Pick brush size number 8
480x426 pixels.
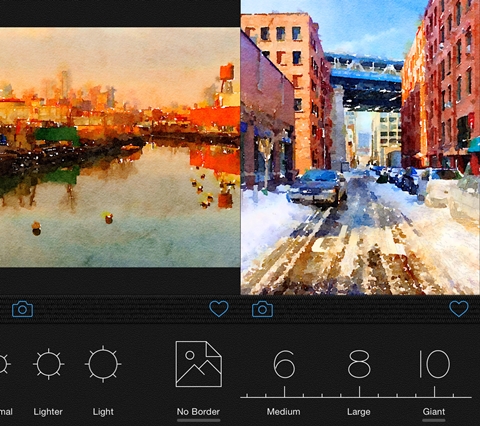pos(359,364)
